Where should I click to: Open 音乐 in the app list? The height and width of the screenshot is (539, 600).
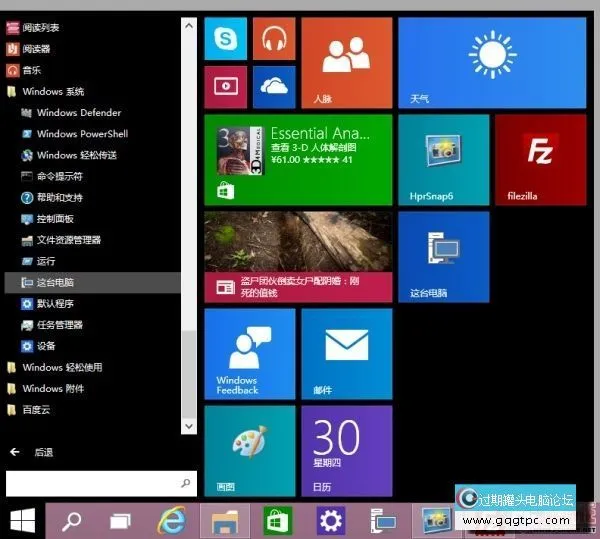(x=92, y=70)
